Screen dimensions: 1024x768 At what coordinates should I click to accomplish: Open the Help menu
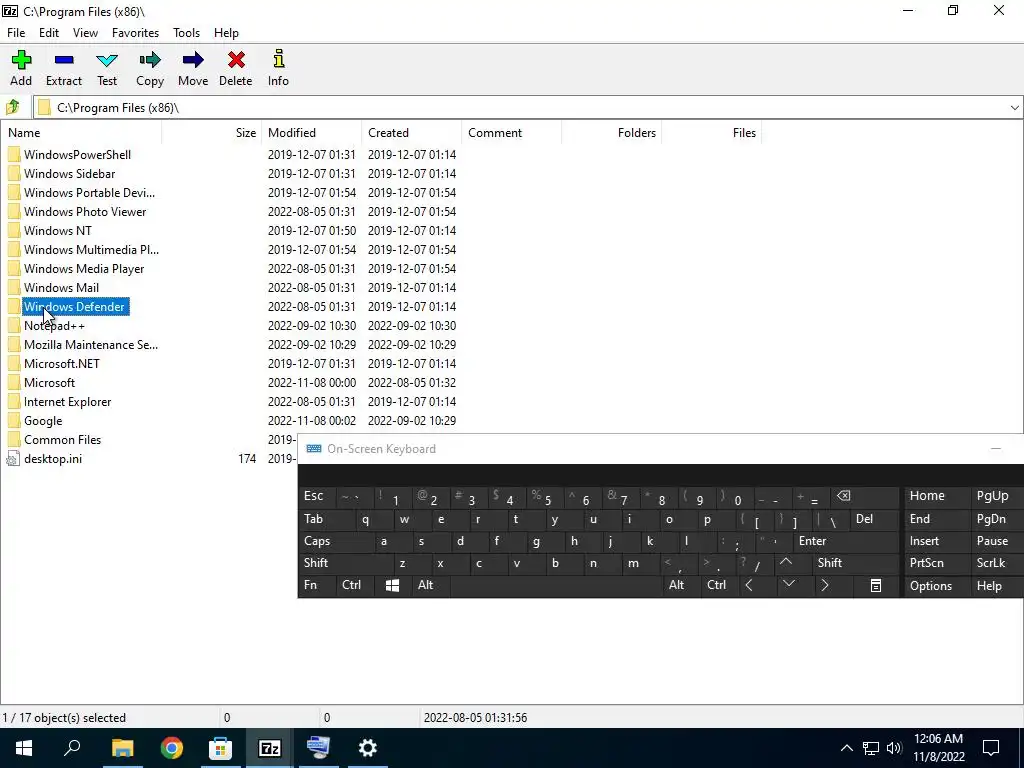pos(226,33)
